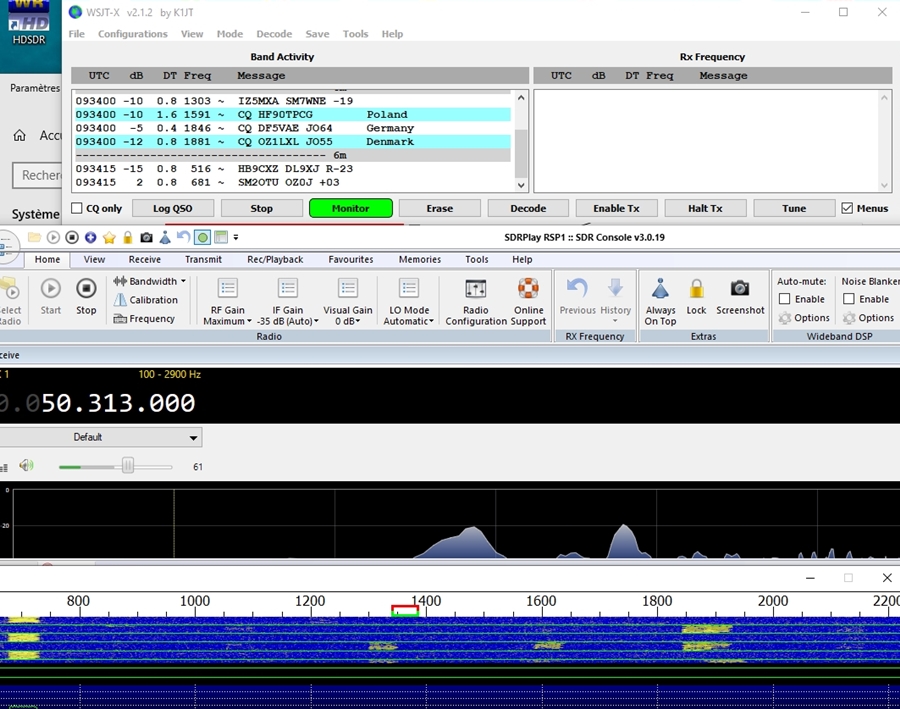
Task: Click the folder icon in SDR Console quick toolbar
Action: (x=34, y=237)
